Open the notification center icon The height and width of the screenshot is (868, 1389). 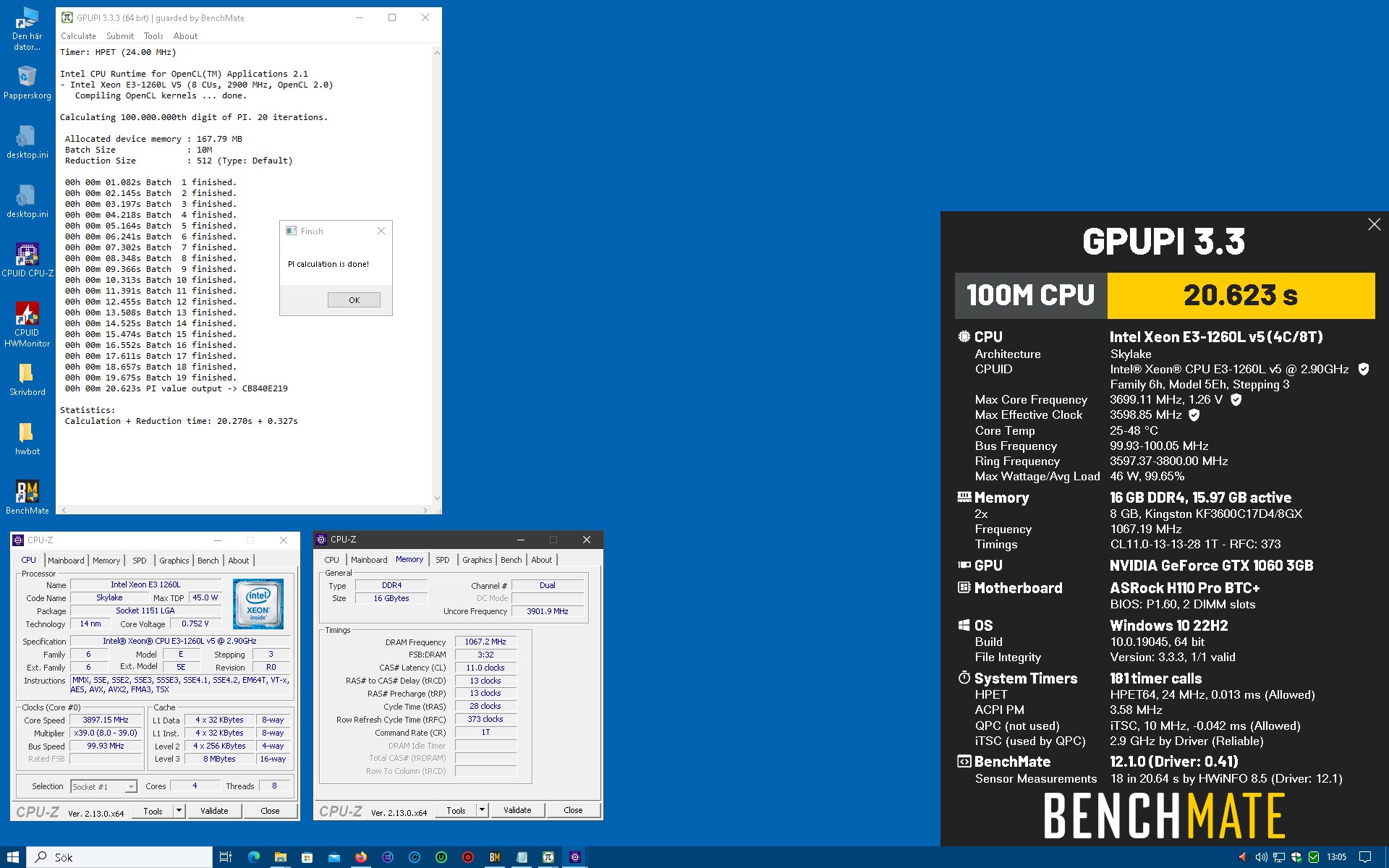click(1365, 857)
